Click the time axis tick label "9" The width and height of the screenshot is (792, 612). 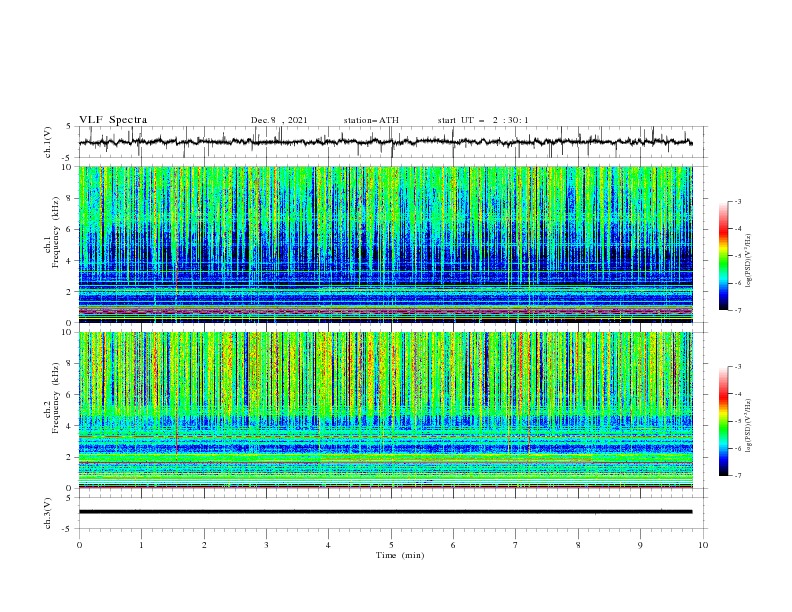click(x=640, y=545)
